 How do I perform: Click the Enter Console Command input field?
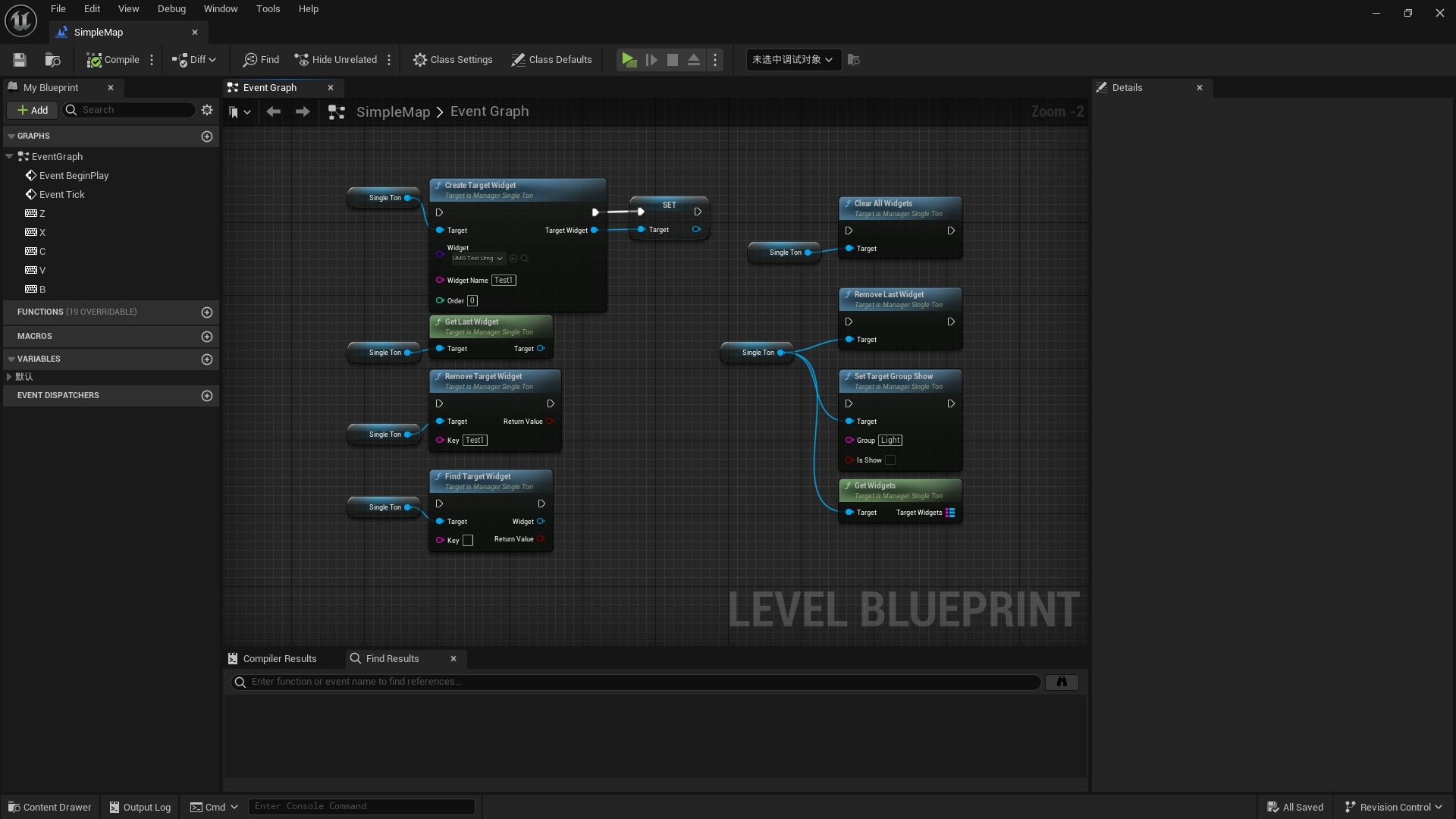362,806
